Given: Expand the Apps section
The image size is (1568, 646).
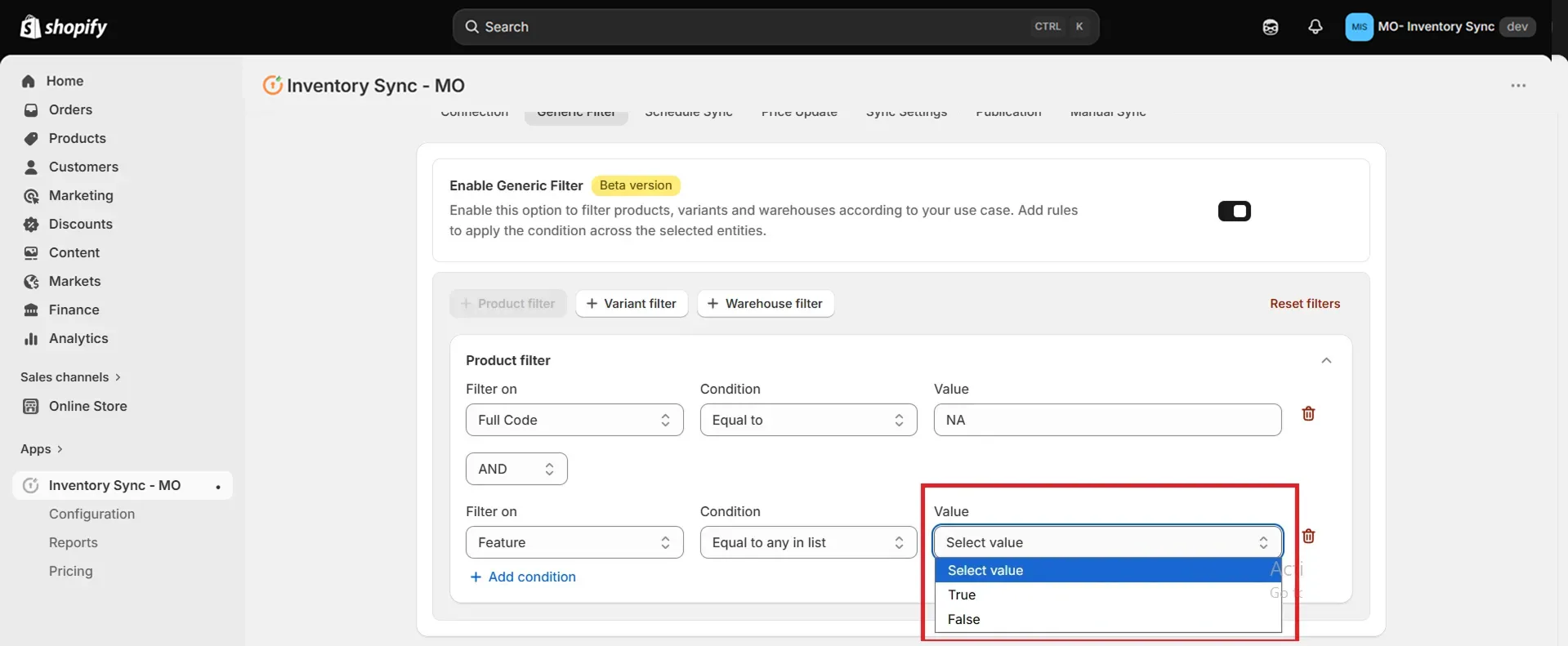Looking at the screenshot, I should tap(42, 449).
